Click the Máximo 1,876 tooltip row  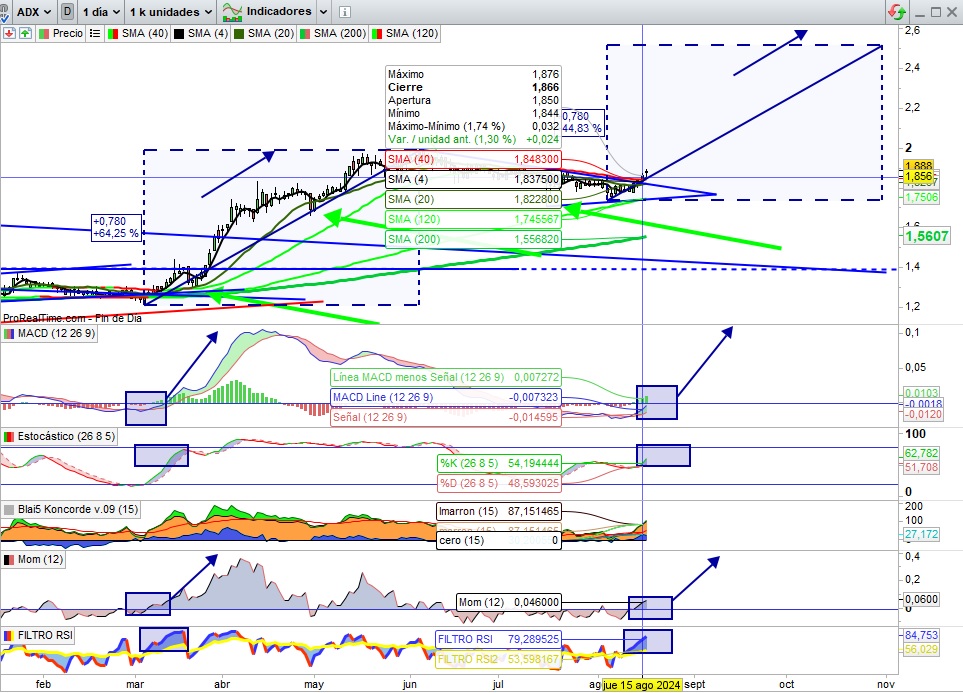click(473, 74)
